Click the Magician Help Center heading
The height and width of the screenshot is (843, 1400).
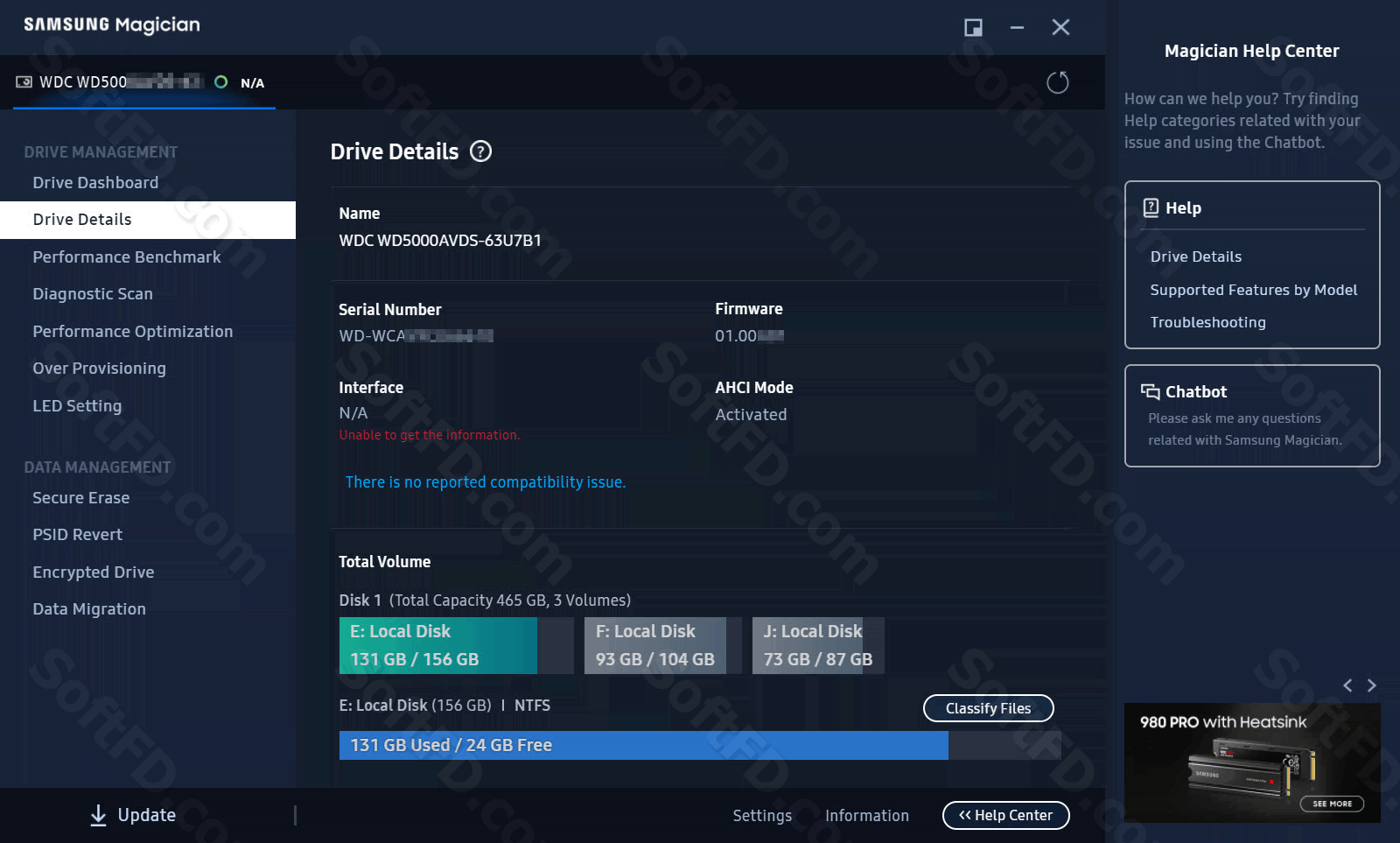[1251, 51]
